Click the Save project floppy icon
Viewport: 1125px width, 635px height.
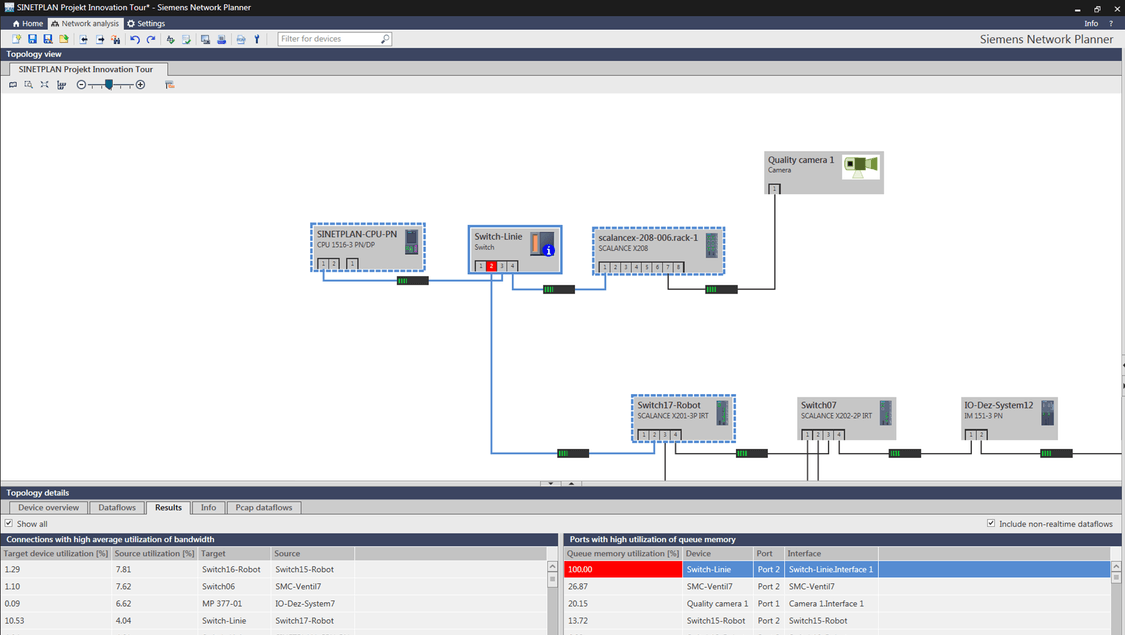(x=32, y=39)
